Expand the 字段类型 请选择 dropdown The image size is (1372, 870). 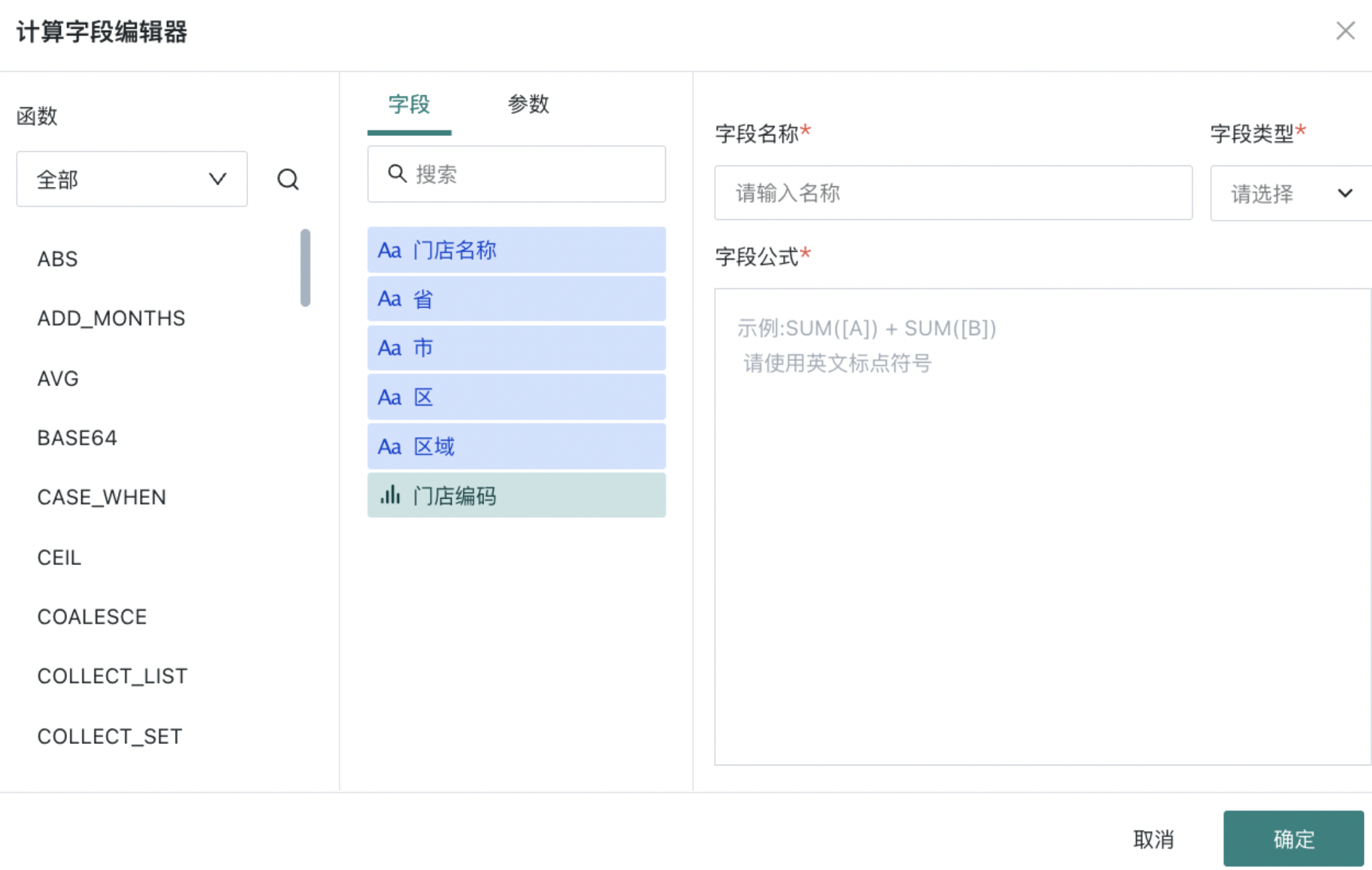point(1291,194)
